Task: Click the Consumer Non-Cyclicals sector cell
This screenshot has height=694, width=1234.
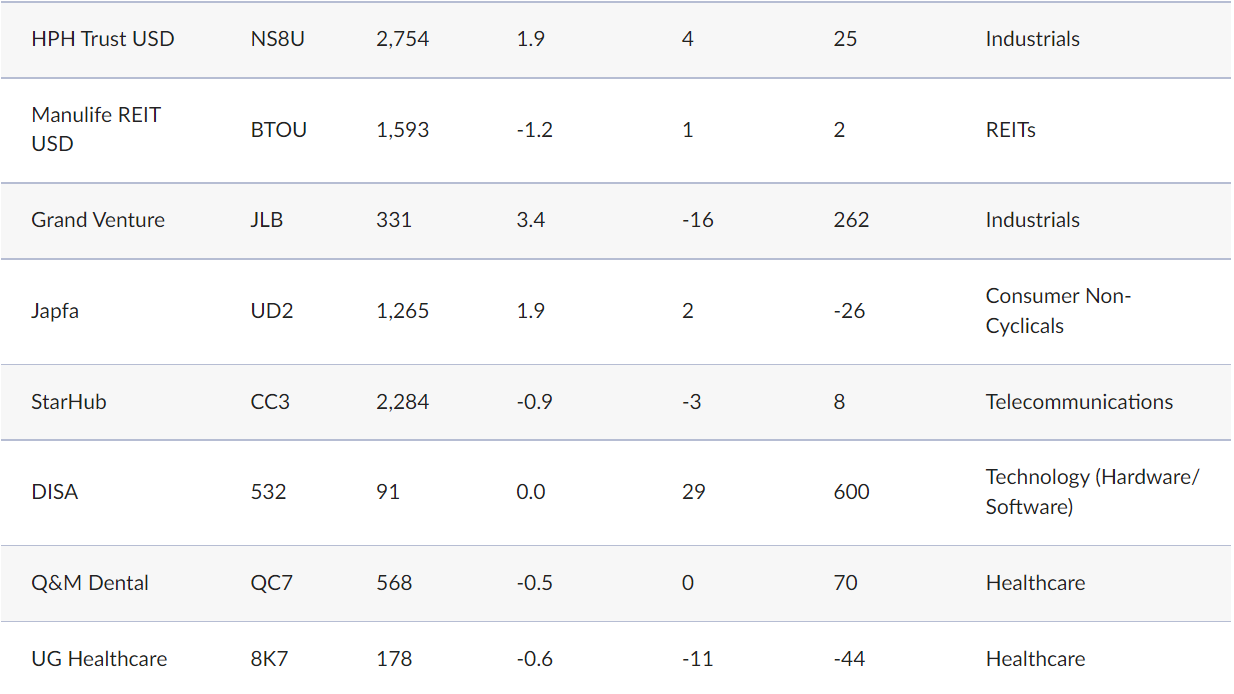Action: pos(1058,311)
